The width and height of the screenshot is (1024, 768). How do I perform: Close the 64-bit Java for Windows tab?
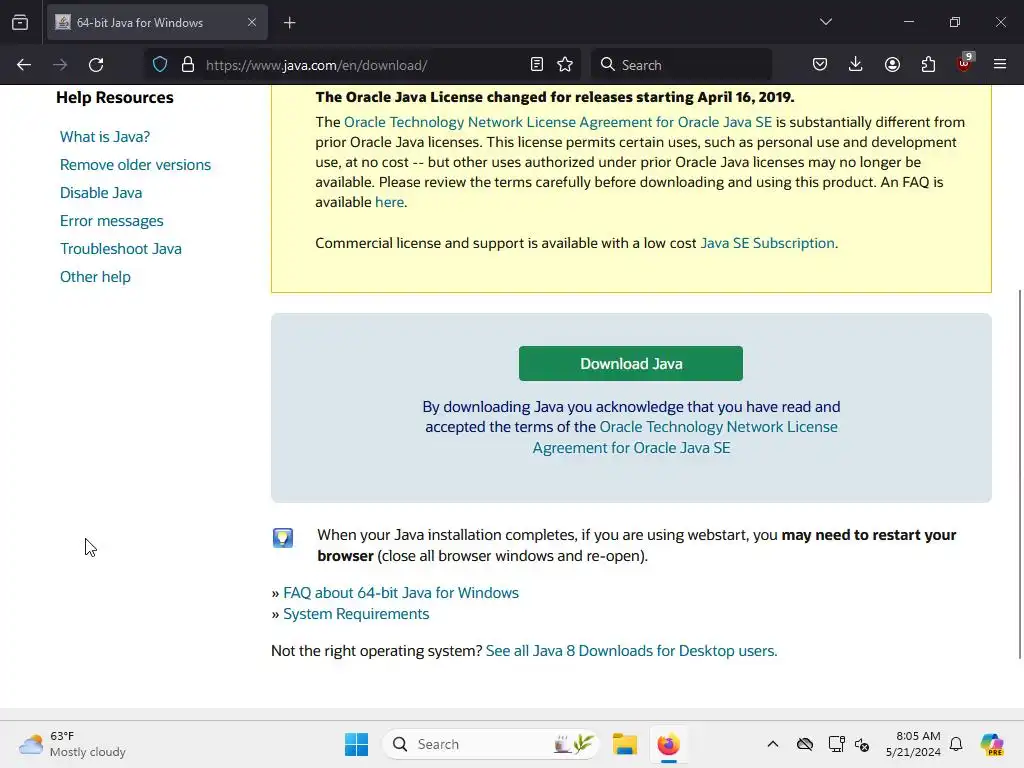coord(252,22)
